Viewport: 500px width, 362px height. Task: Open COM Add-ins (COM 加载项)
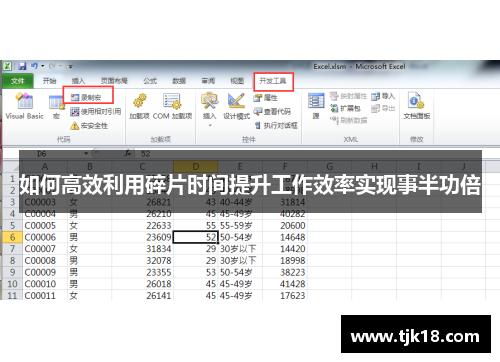click(x=172, y=106)
